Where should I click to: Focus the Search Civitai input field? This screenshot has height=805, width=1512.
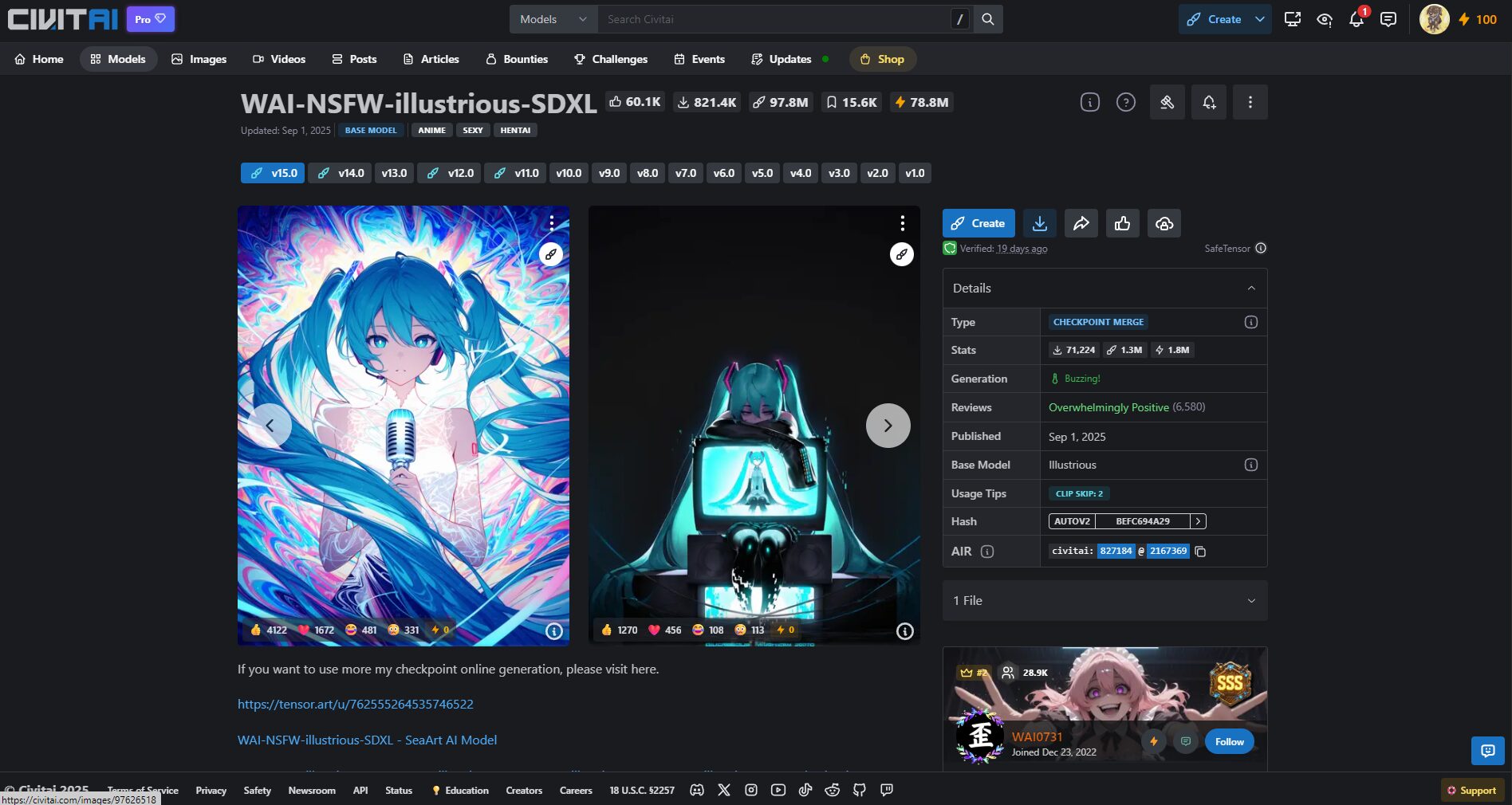[x=773, y=19]
